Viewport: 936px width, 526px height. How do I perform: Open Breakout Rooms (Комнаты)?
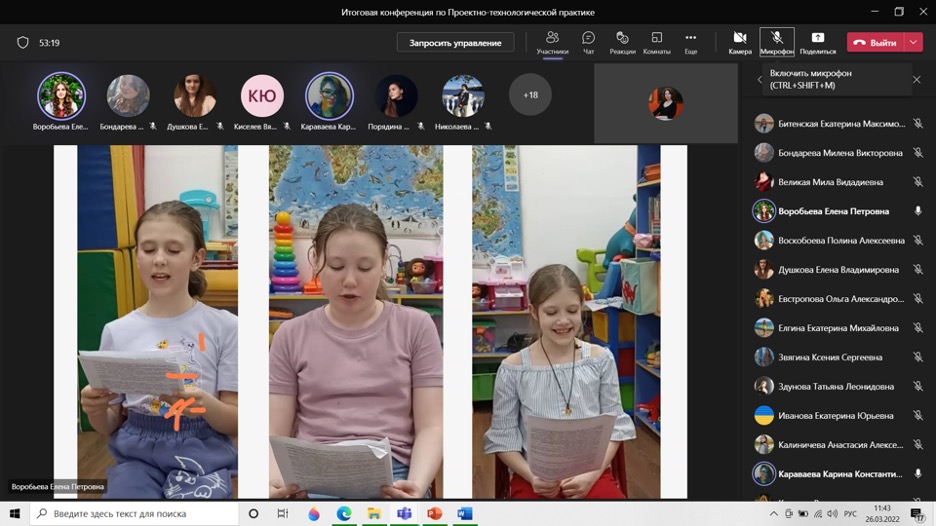tap(656, 42)
